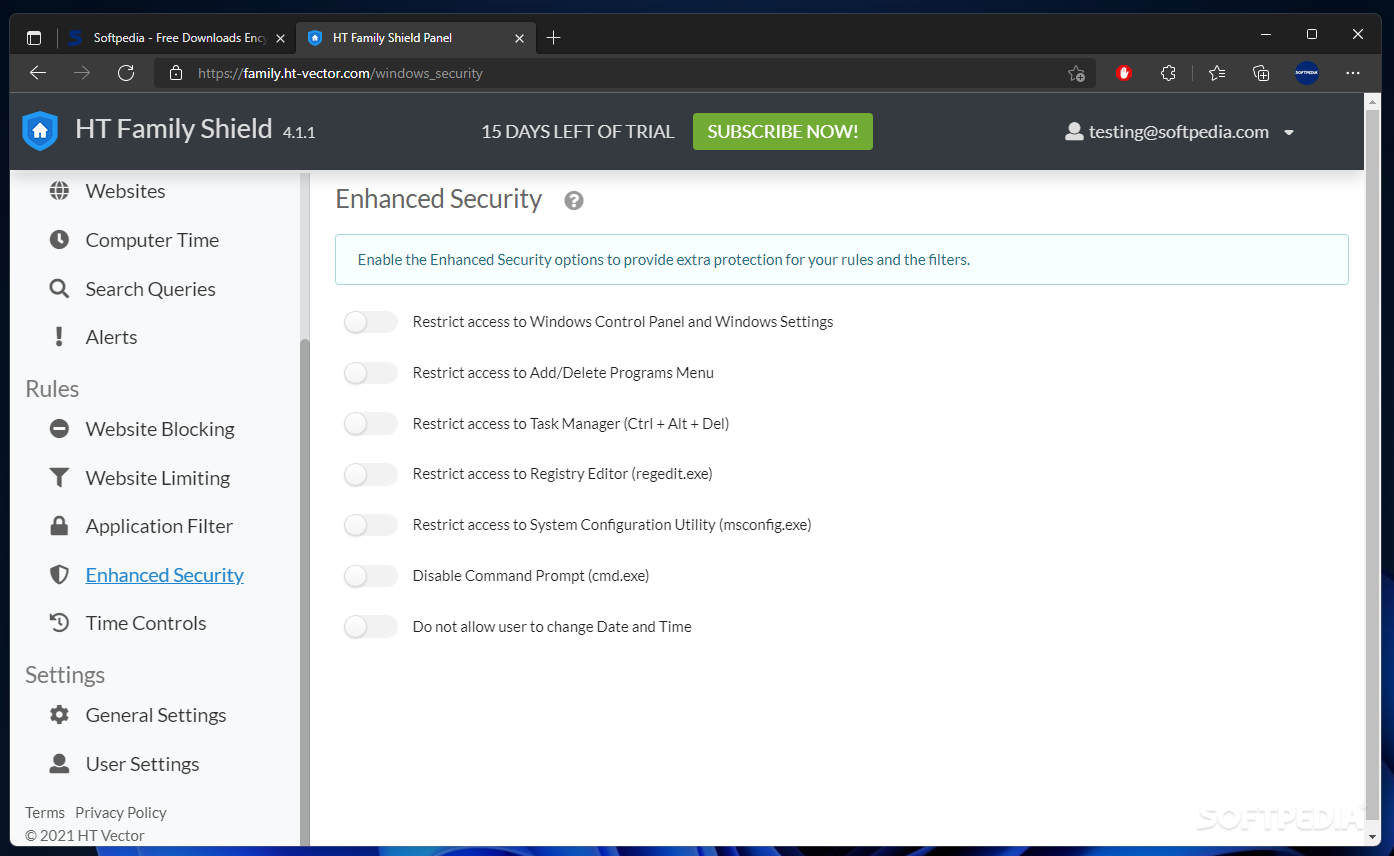Click the exclamation icon beside Alerts

click(60, 337)
